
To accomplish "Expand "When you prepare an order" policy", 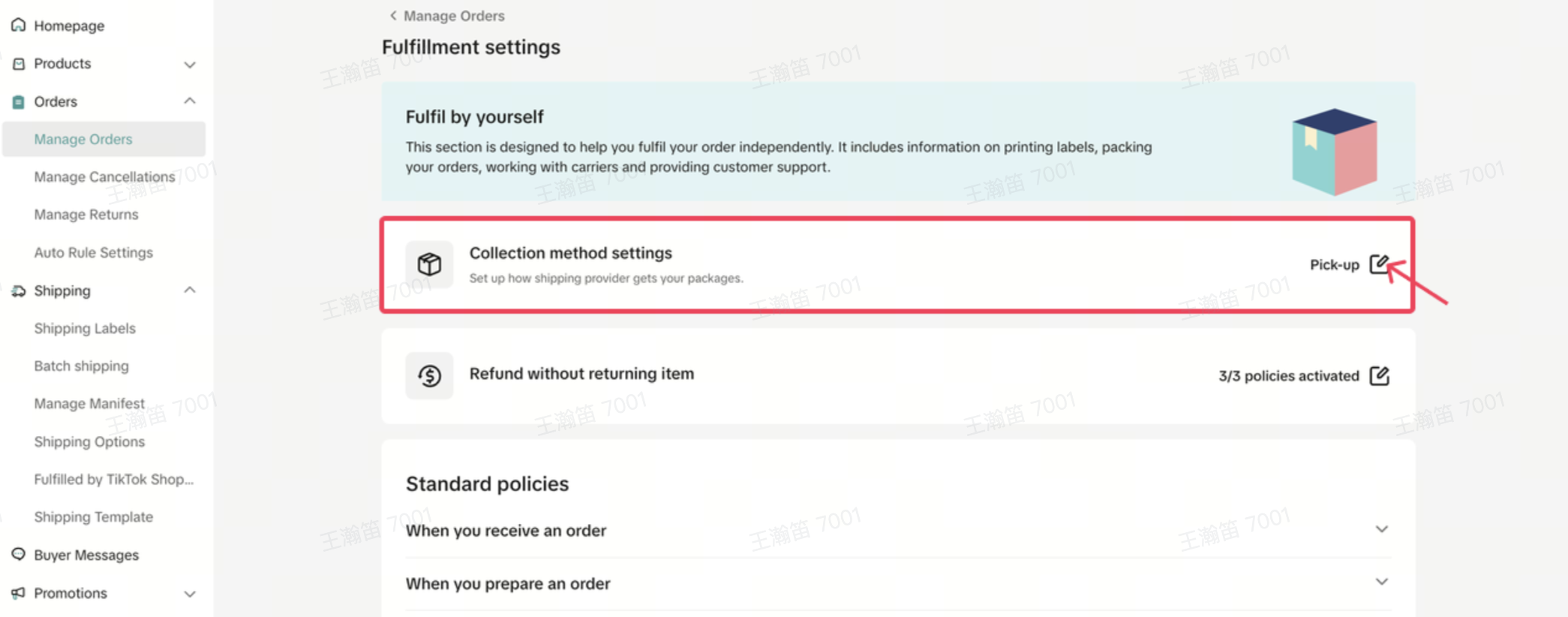I will [x=1381, y=582].
